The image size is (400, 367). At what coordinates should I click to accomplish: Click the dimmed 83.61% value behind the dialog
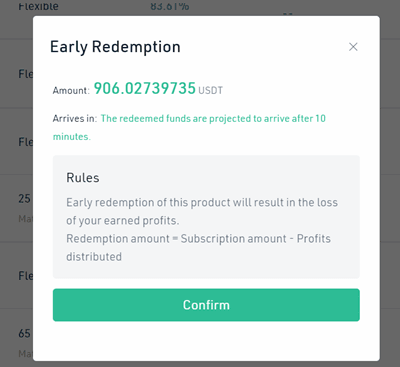click(x=170, y=5)
